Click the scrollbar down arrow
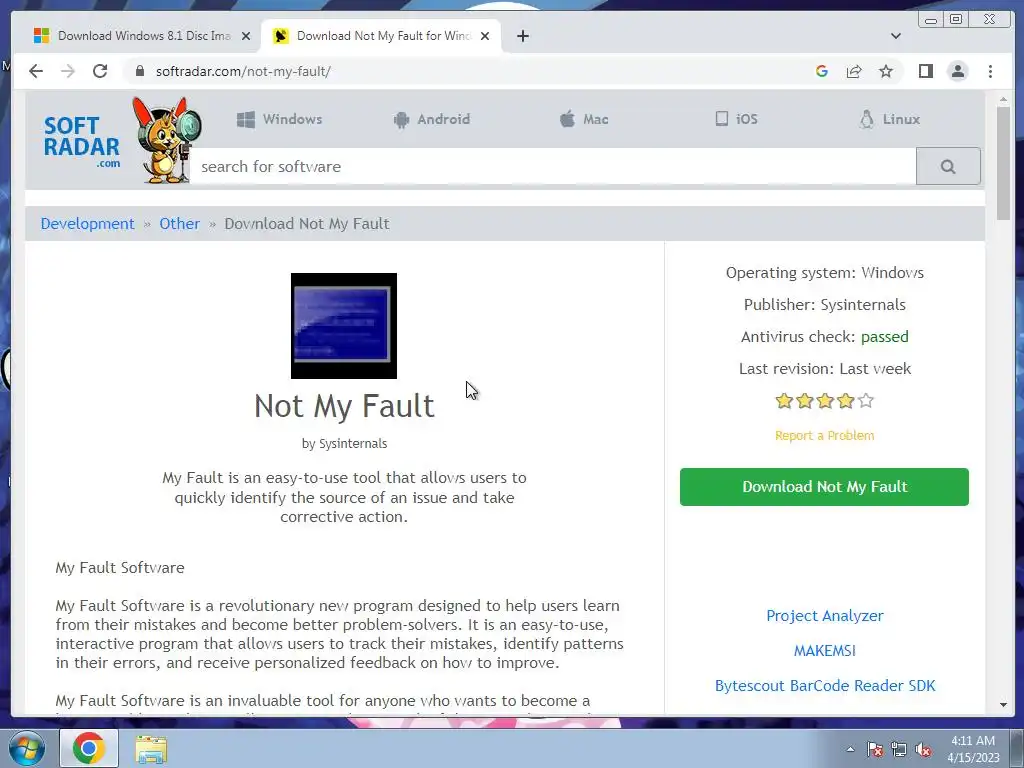The height and width of the screenshot is (768, 1024). (x=1003, y=705)
